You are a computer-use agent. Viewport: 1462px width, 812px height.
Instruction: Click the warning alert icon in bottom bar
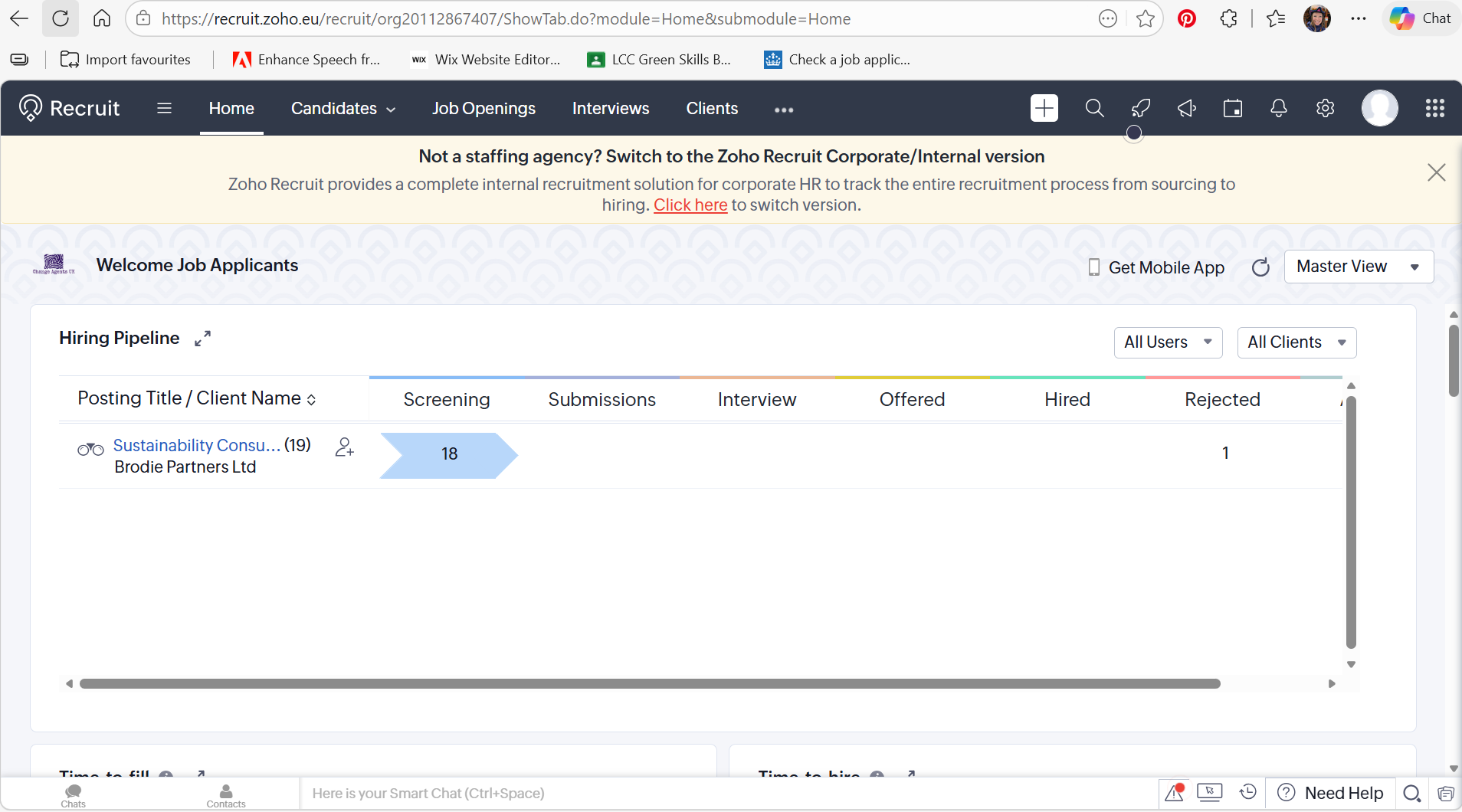point(1175,793)
